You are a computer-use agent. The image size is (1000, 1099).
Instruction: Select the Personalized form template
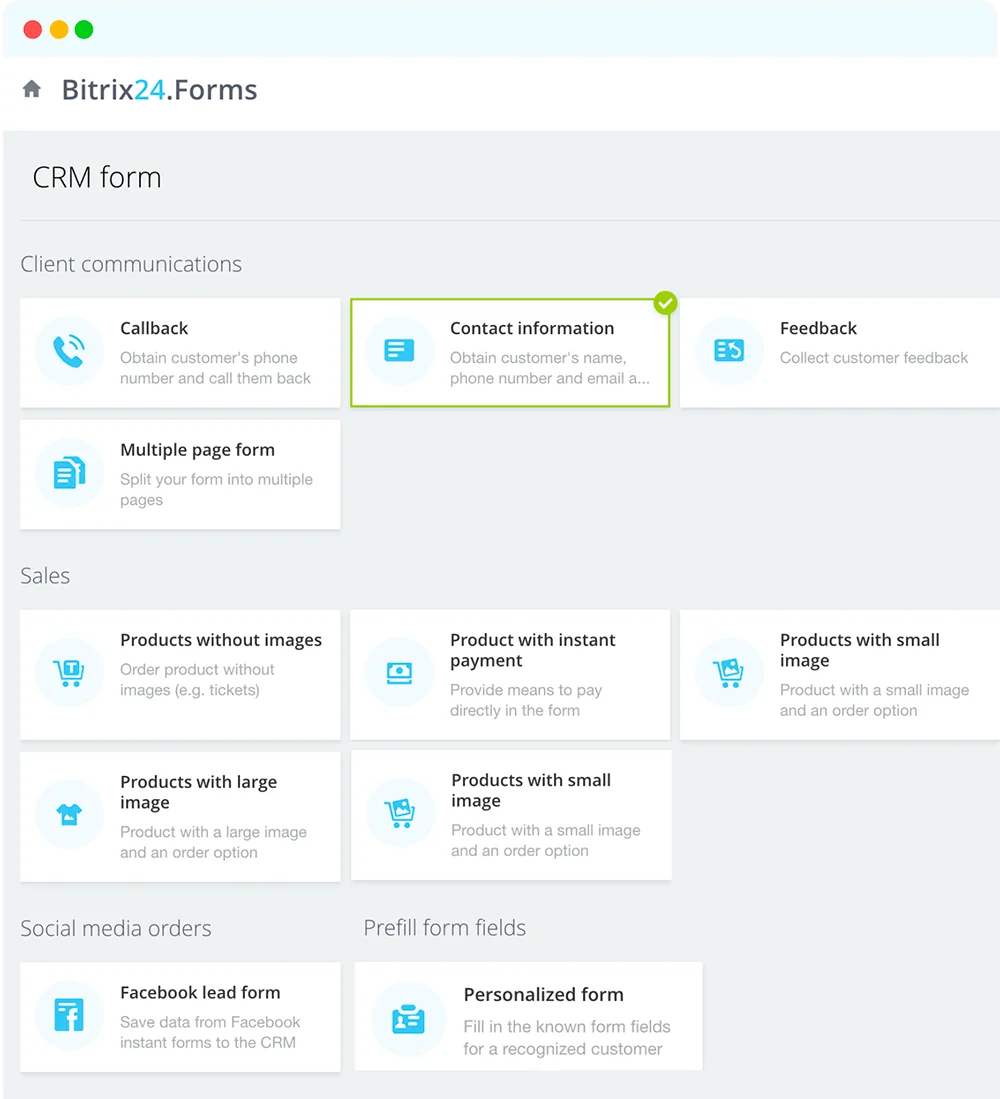tap(528, 1016)
